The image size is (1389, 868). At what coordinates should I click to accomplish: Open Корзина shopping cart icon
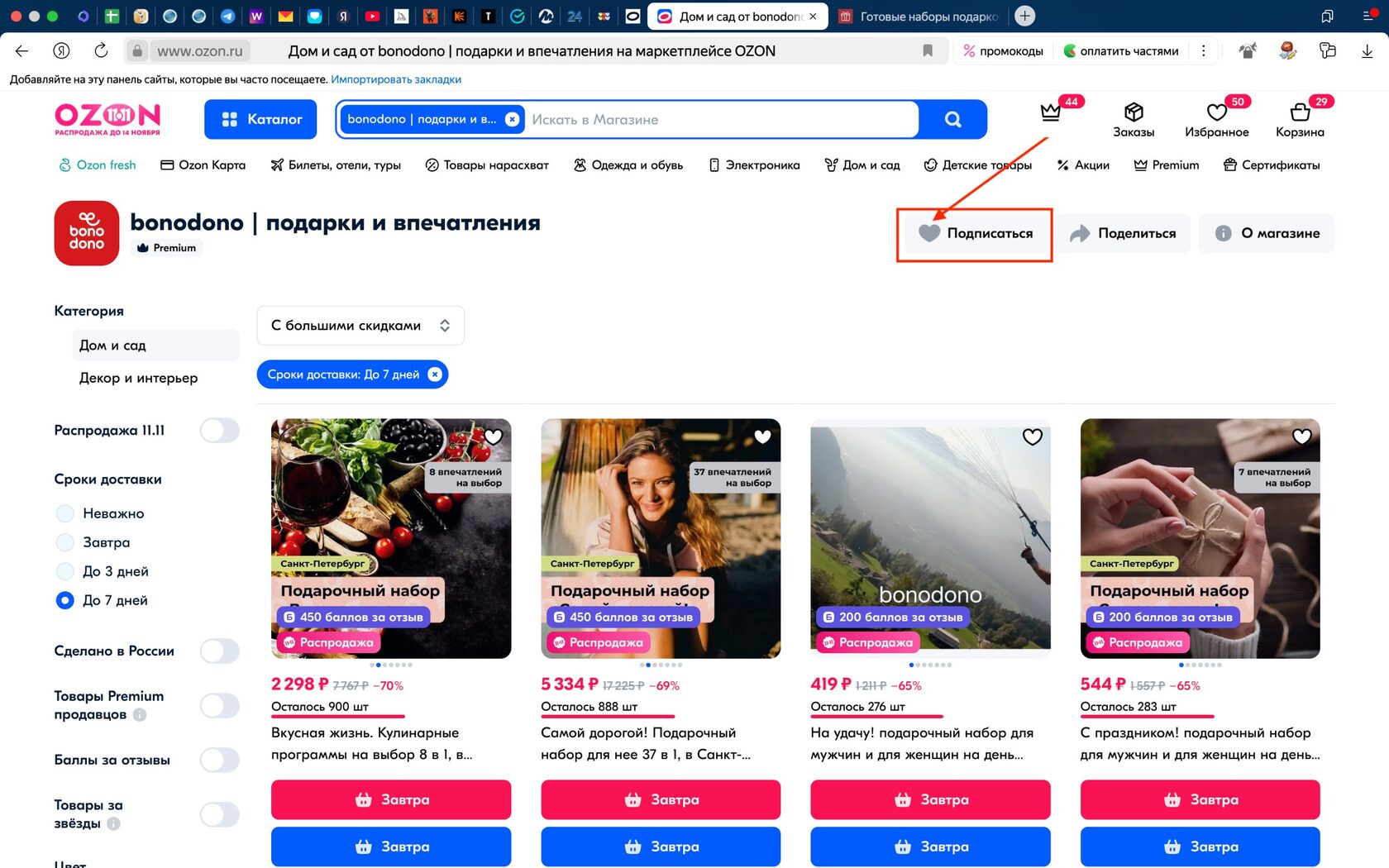(x=1300, y=119)
